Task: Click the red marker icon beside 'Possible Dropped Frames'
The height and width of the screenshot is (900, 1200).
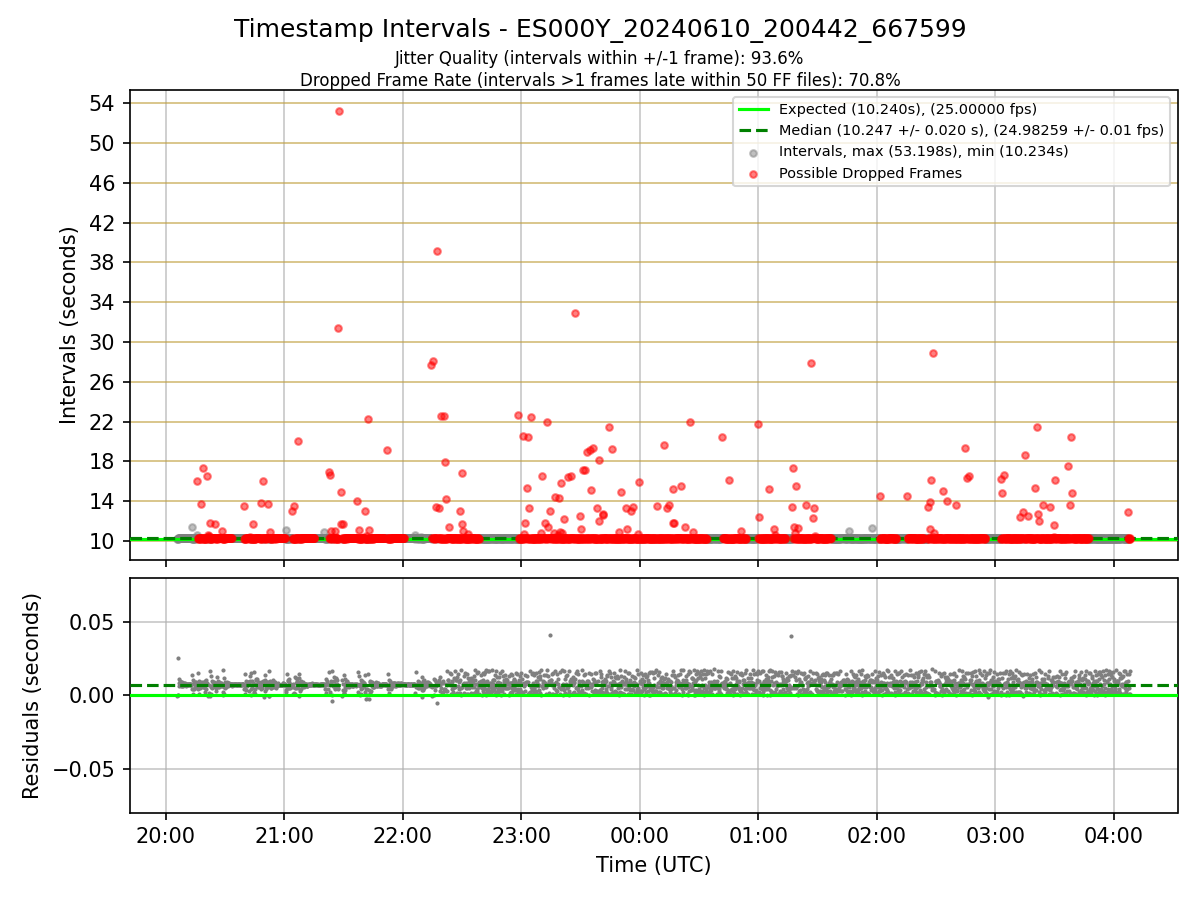Action: point(754,173)
